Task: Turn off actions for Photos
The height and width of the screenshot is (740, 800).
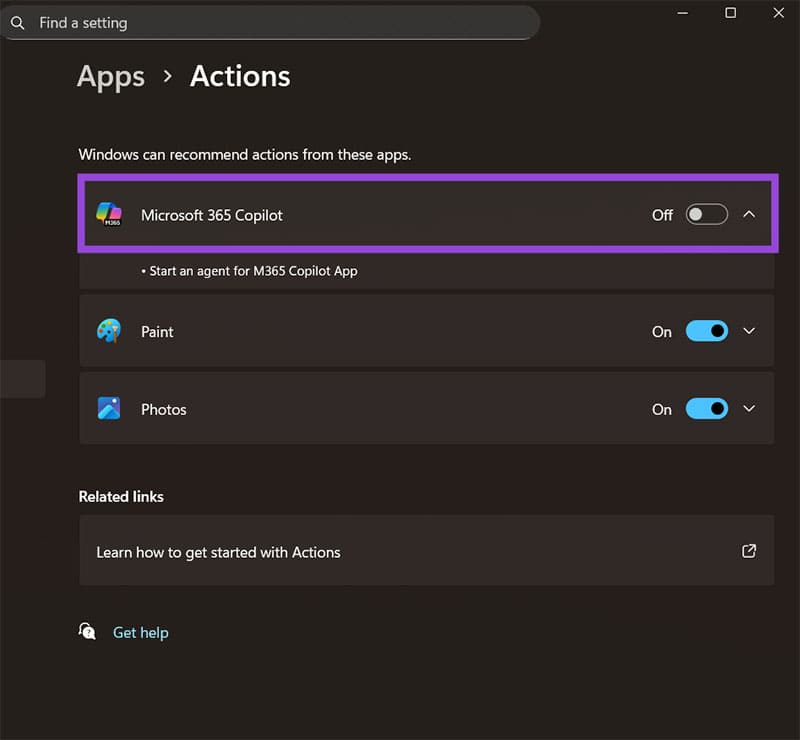Action: [x=709, y=408]
